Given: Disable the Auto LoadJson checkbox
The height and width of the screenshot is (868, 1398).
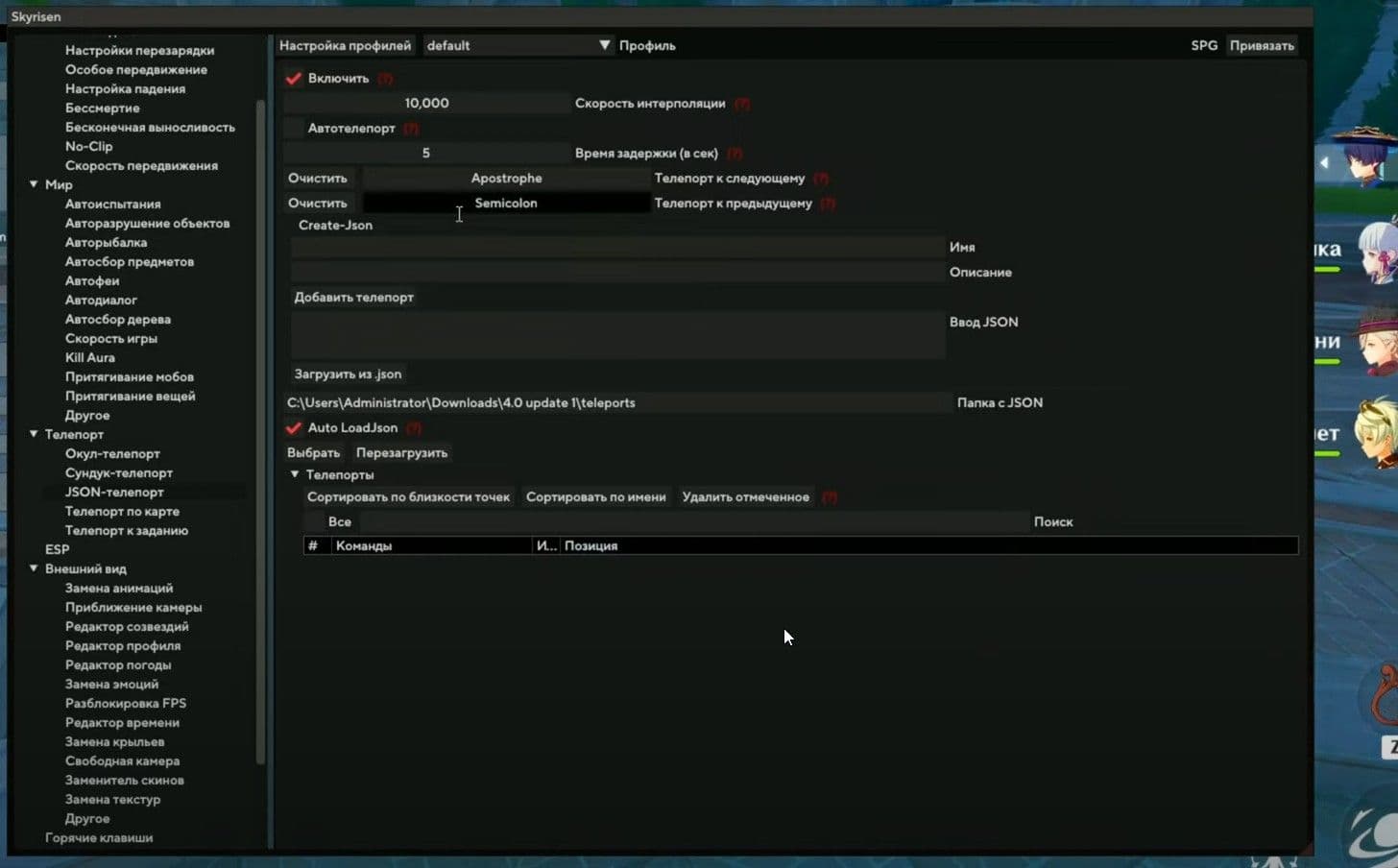Looking at the screenshot, I should point(294,428).
